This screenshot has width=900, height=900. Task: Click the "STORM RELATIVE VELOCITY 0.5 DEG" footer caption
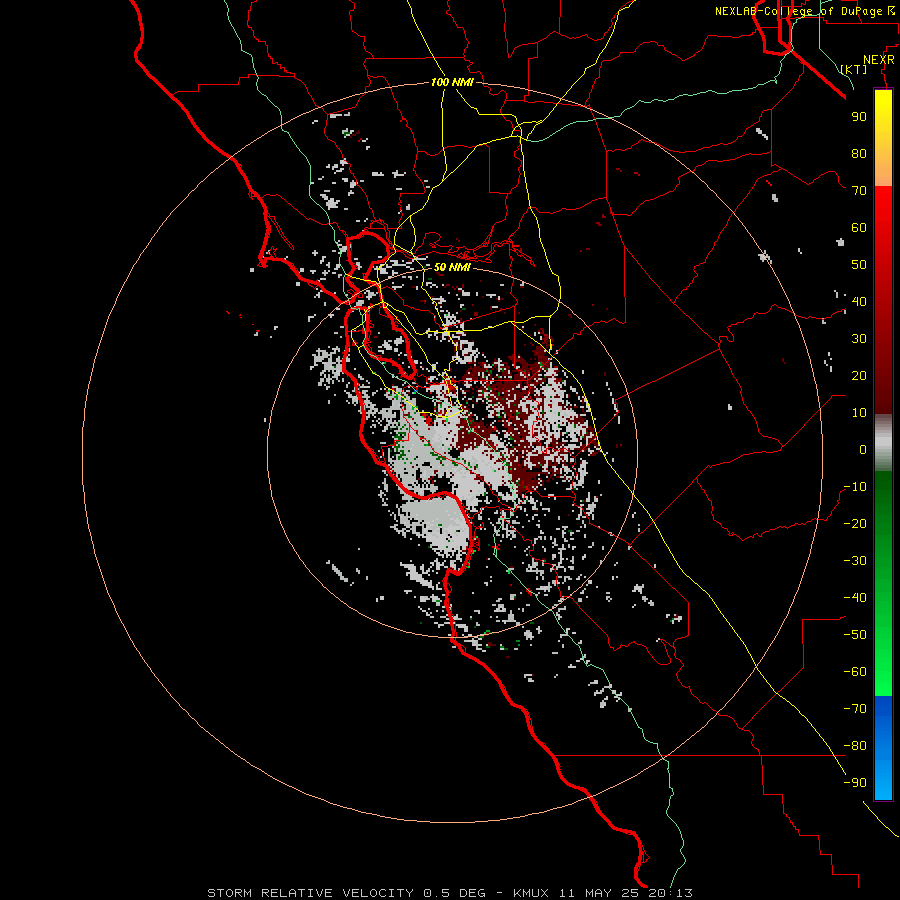[x=346, y=893]
